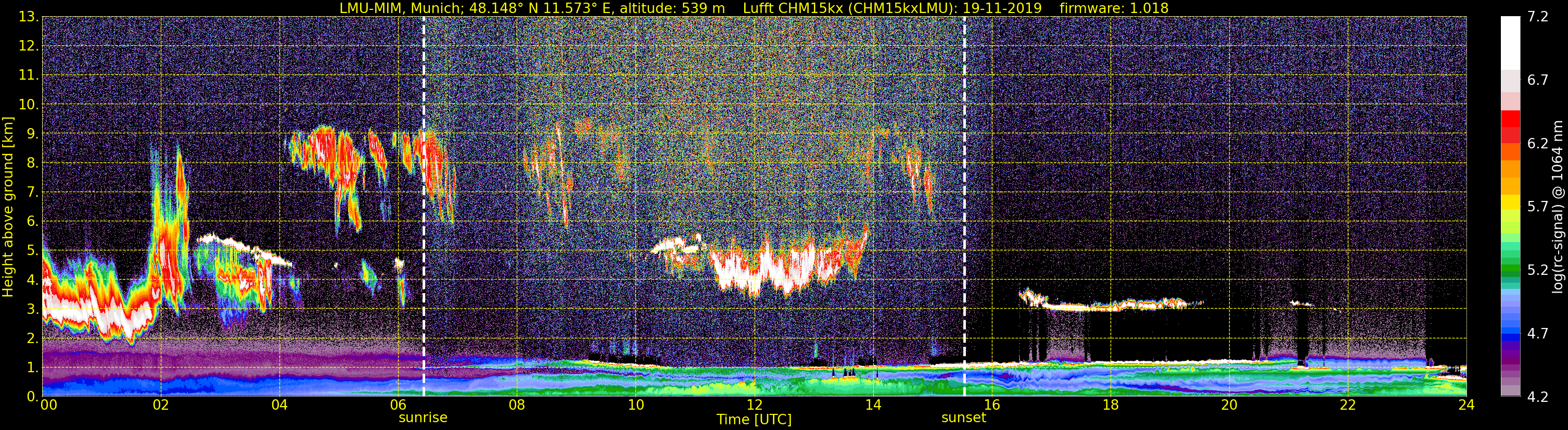Click the white dashed sunset line
This screenshot has height=430, width=1568.
coord(965,207)
